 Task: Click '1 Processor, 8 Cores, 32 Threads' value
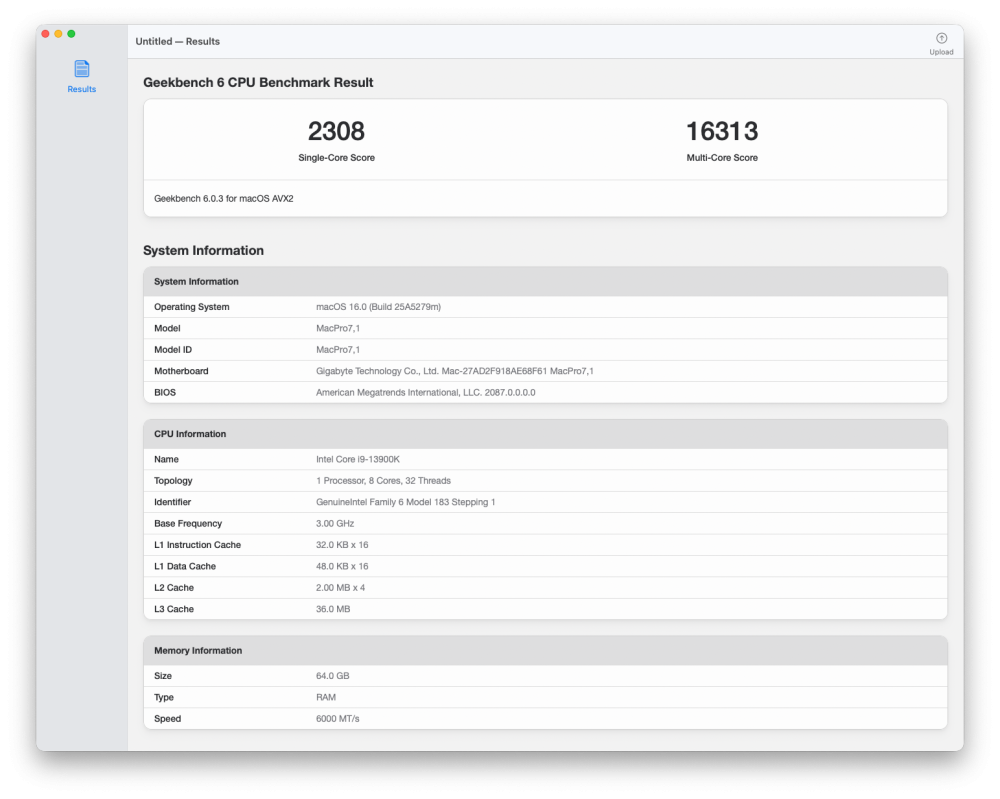[383, 481]
